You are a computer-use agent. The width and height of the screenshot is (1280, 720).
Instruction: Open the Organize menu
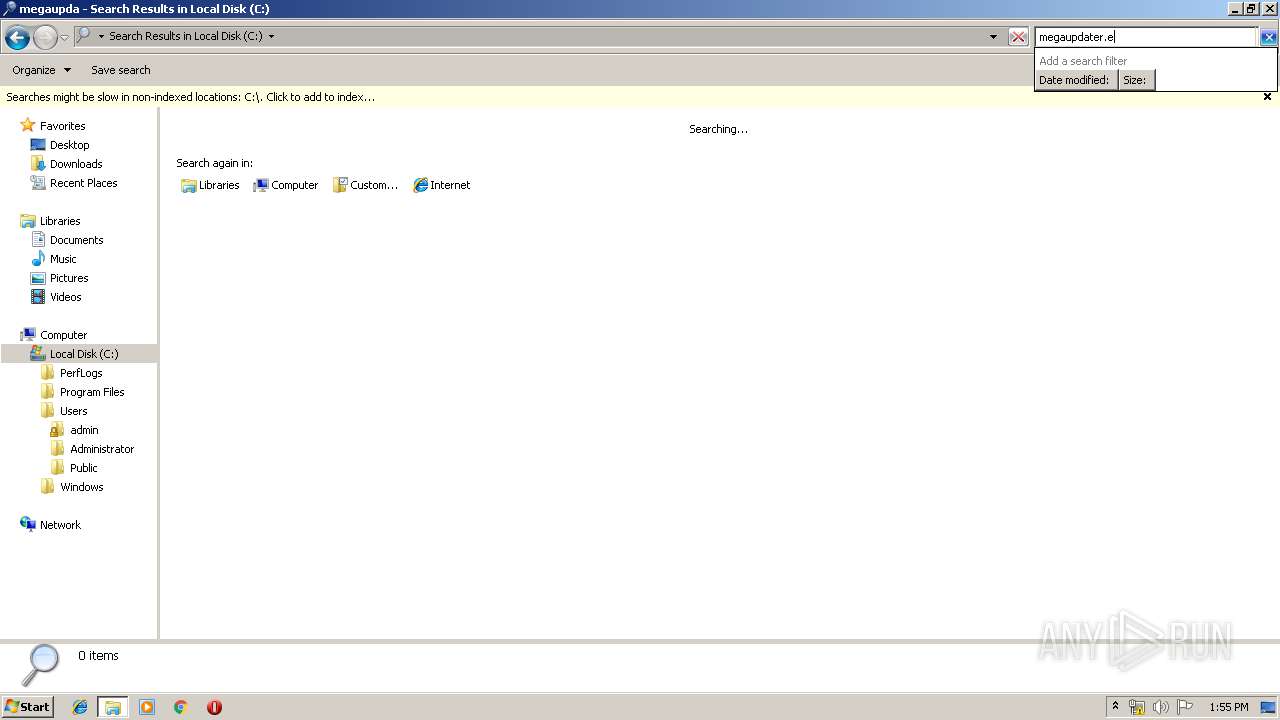pyautogui.click(x=41, y=70)
